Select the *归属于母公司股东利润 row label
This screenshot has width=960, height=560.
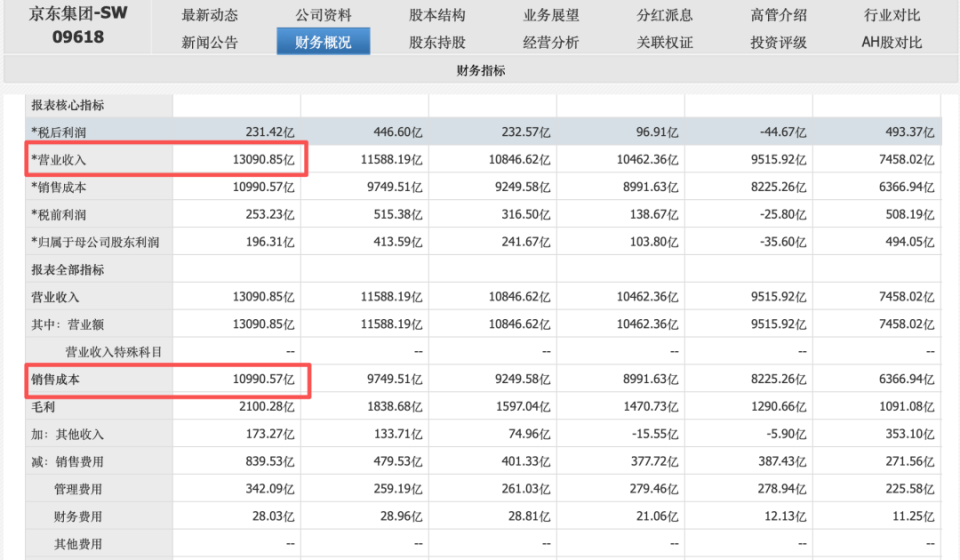pyautogui.click(x=95, y=242)
